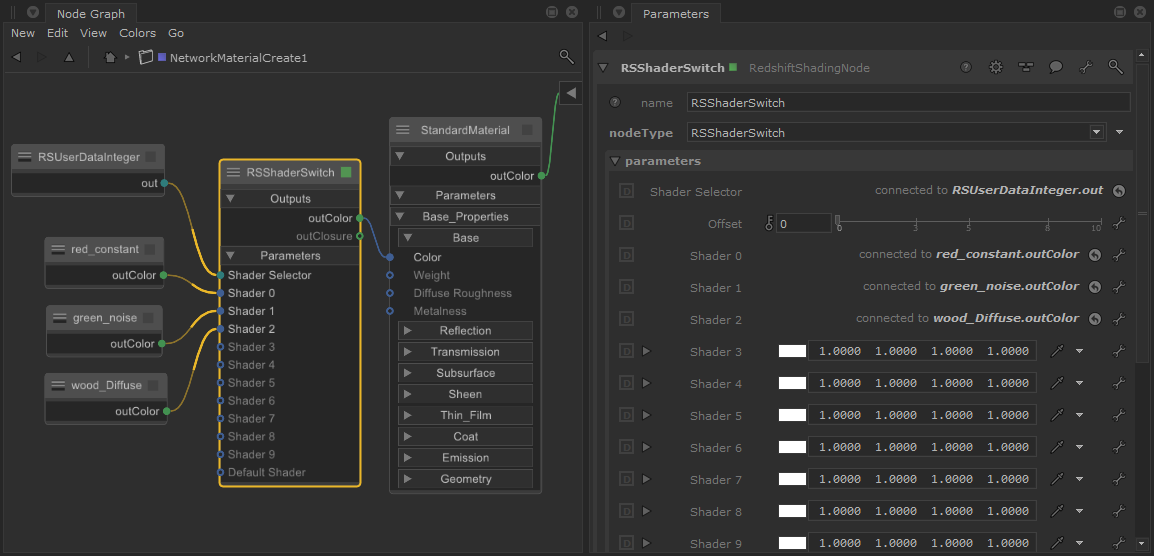Viewport: 1154px width, 556px height.
Task: Collapse StandardMaterial Base_Properties section
Action: point(400,217)
